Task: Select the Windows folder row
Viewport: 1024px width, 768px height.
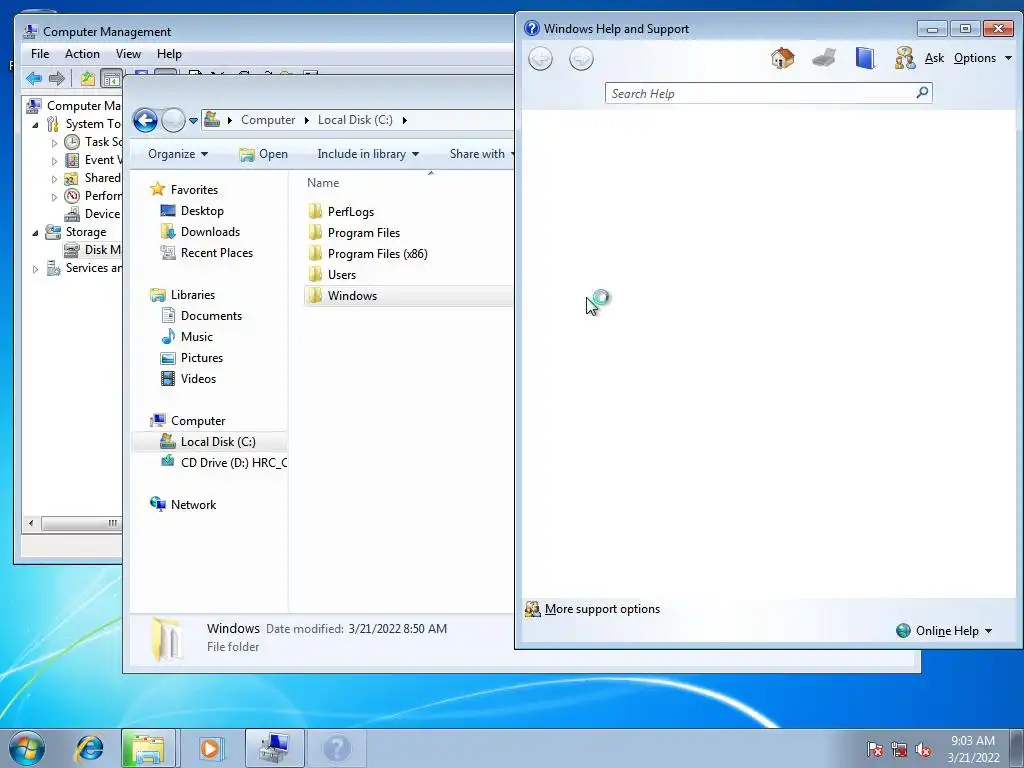Action: click(x=409, y=295)
